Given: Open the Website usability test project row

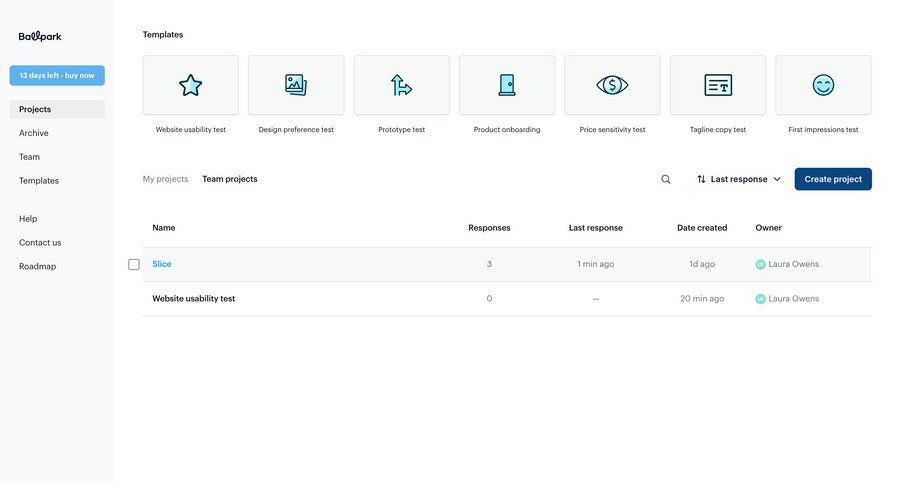Looking at the screenshot, I should (x=194, y=299).
